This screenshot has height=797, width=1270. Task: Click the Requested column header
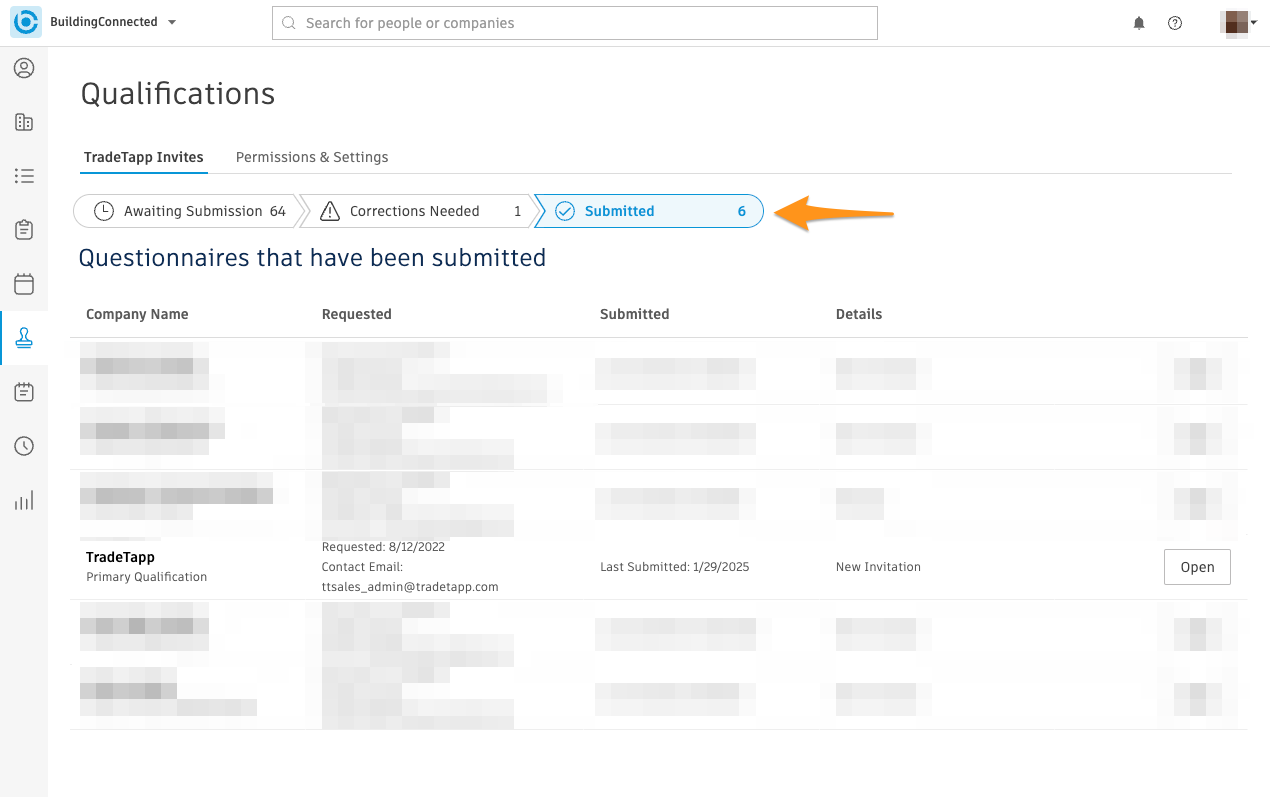coord(357,314)
